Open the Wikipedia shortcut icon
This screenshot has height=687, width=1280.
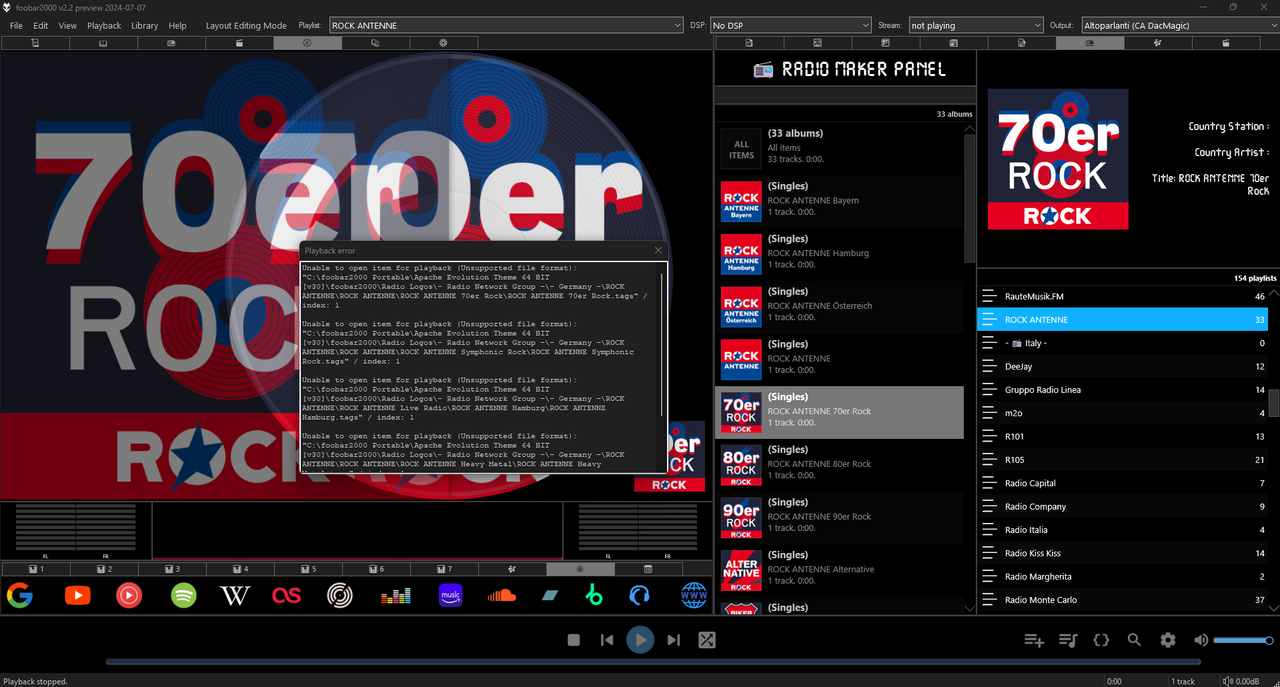pyautogui.click(x=235, y=596)
